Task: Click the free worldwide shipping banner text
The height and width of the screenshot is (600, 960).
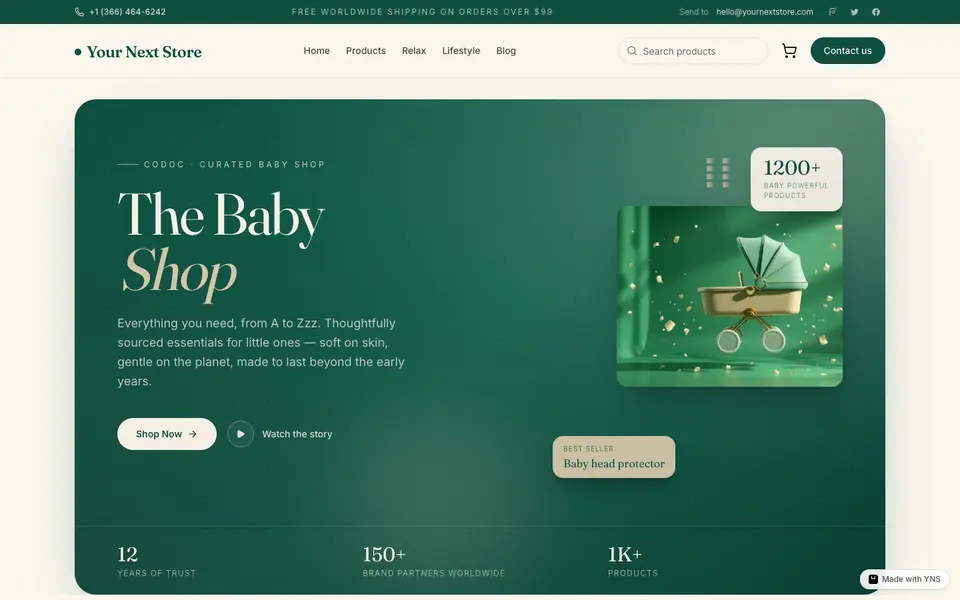Action: point(422,12)
